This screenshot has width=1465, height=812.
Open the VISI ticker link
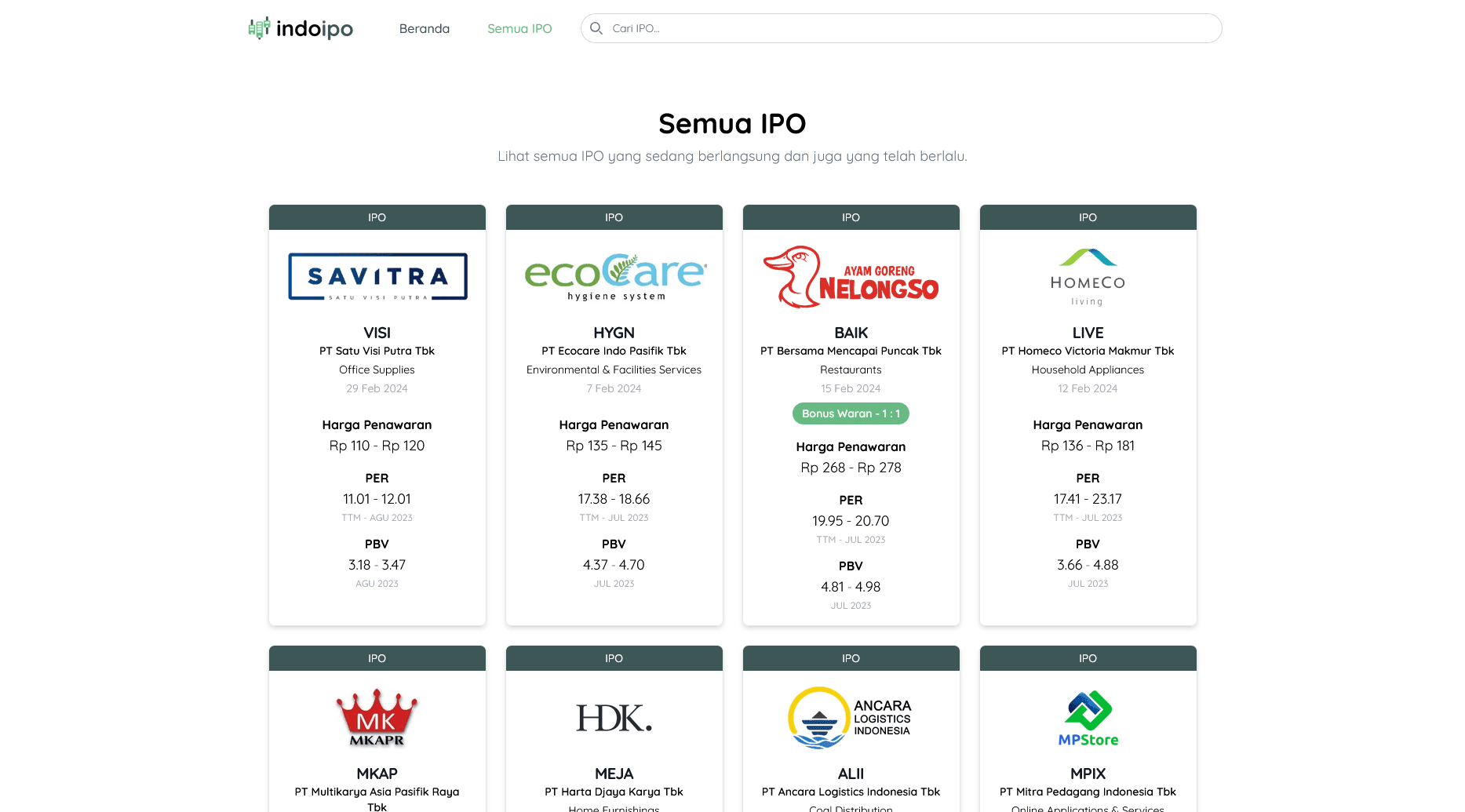[x=377, y=333]
